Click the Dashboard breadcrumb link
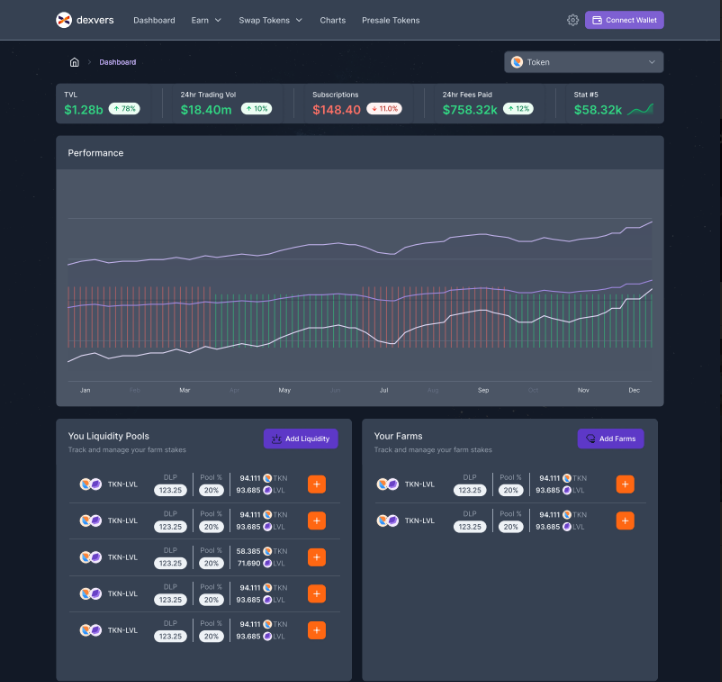Screen dimensions: 722x682 (x=118, y=62)
